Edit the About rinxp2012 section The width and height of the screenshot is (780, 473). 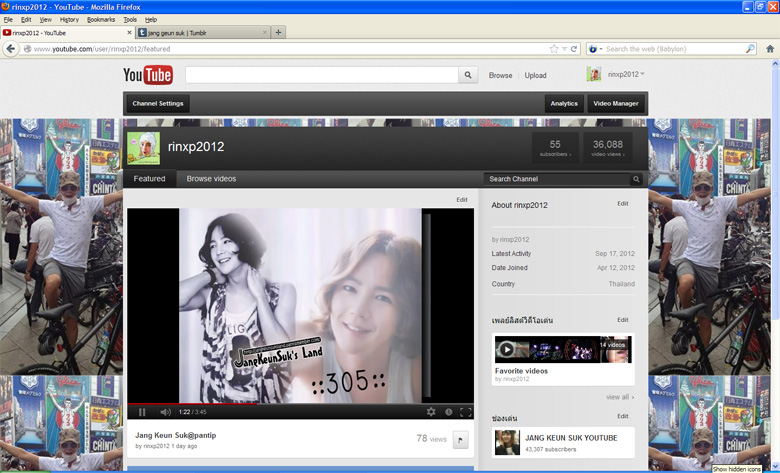(623, 203)
